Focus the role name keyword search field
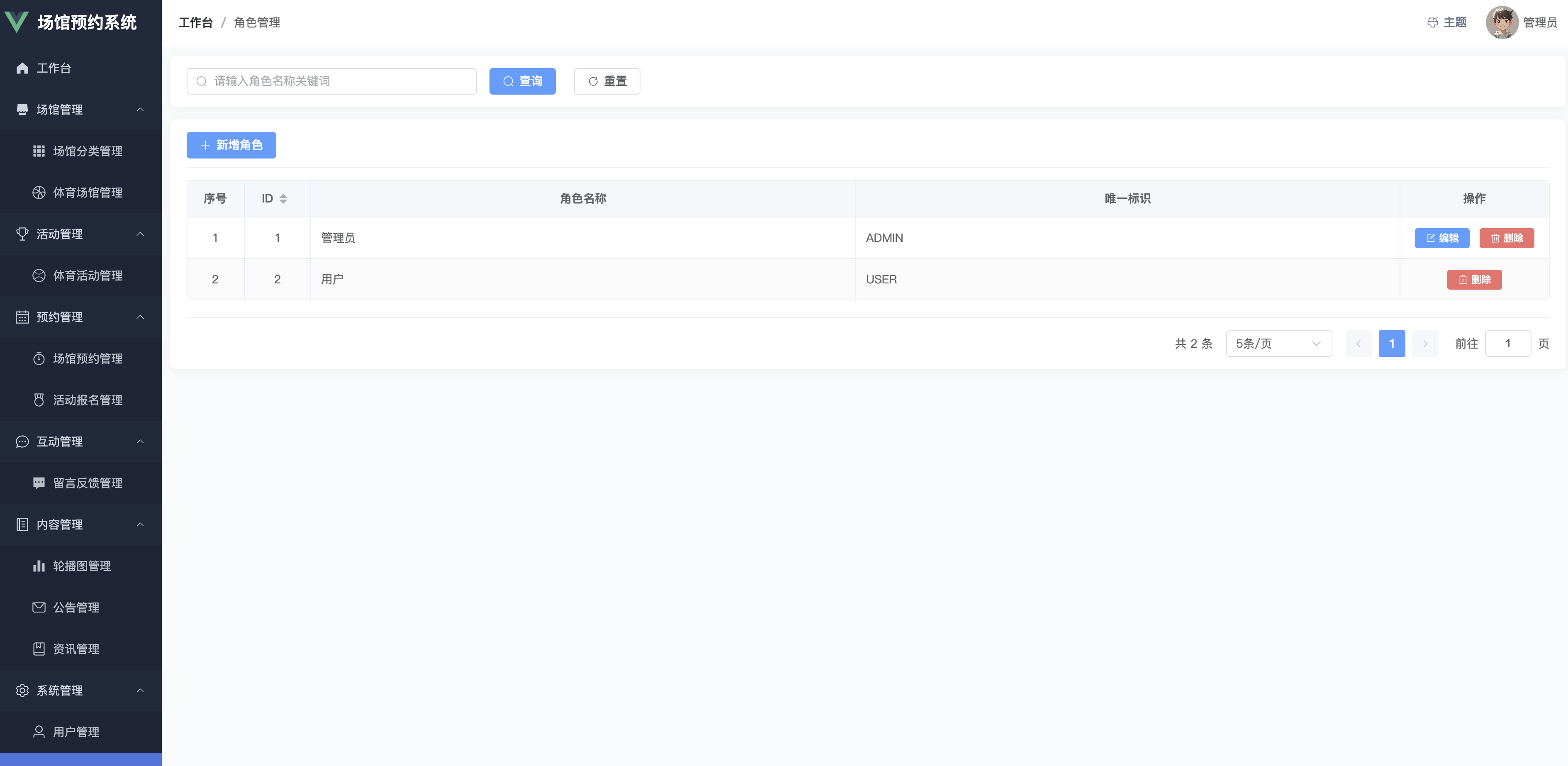 pyautogui.click(x=332, y=81)
